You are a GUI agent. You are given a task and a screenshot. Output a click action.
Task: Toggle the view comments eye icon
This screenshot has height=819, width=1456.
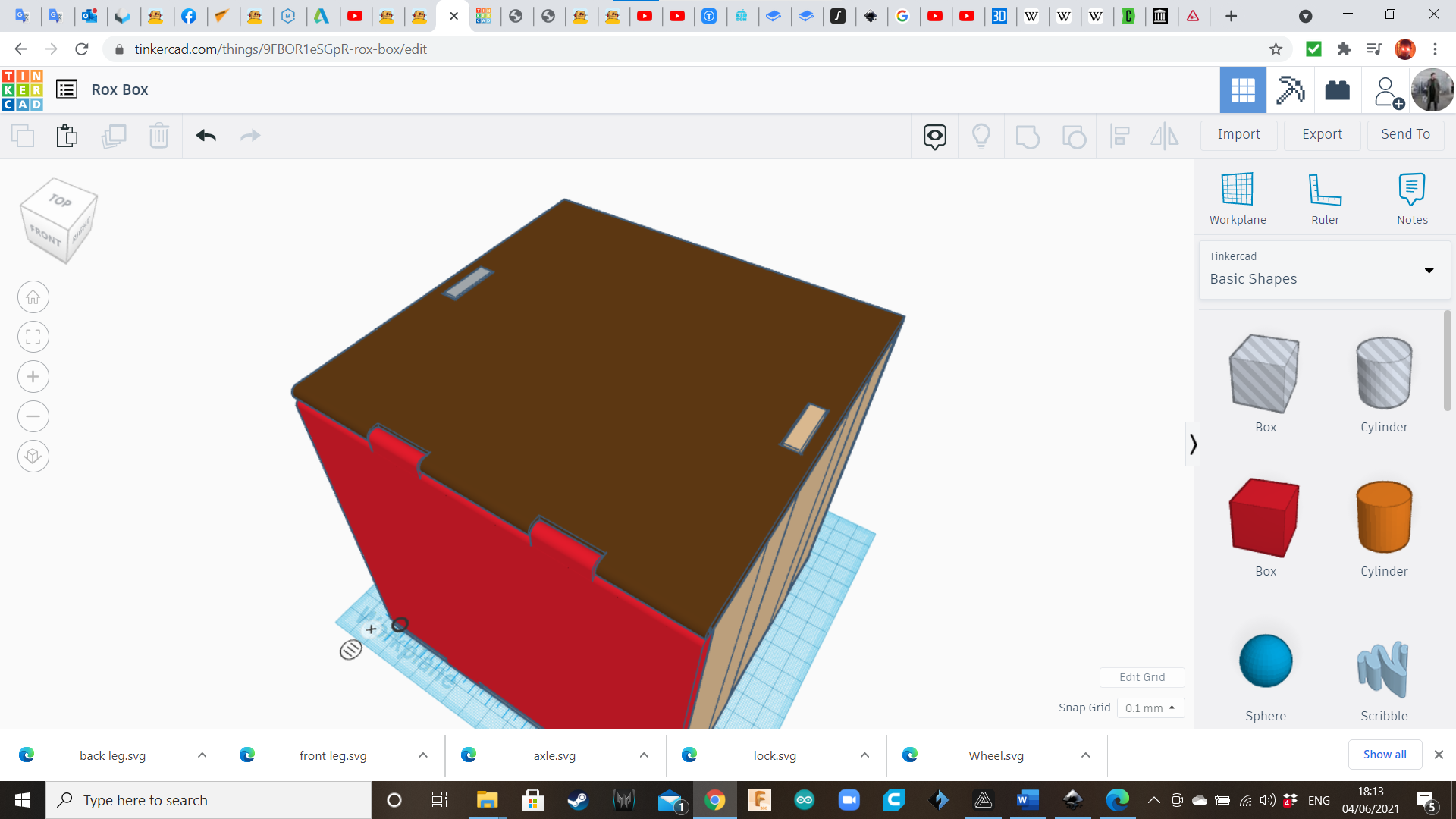[x=934, y=136]
